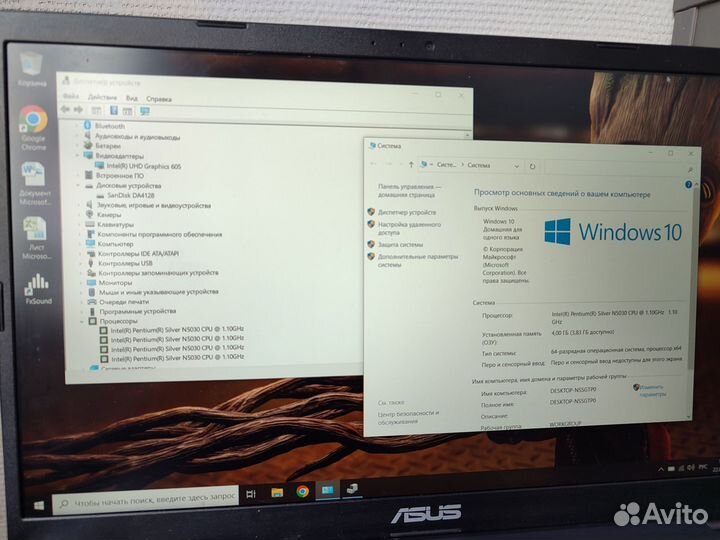Expand the Мониторы category
Screen dimensions: 720x540
click(x=82, y=282)
